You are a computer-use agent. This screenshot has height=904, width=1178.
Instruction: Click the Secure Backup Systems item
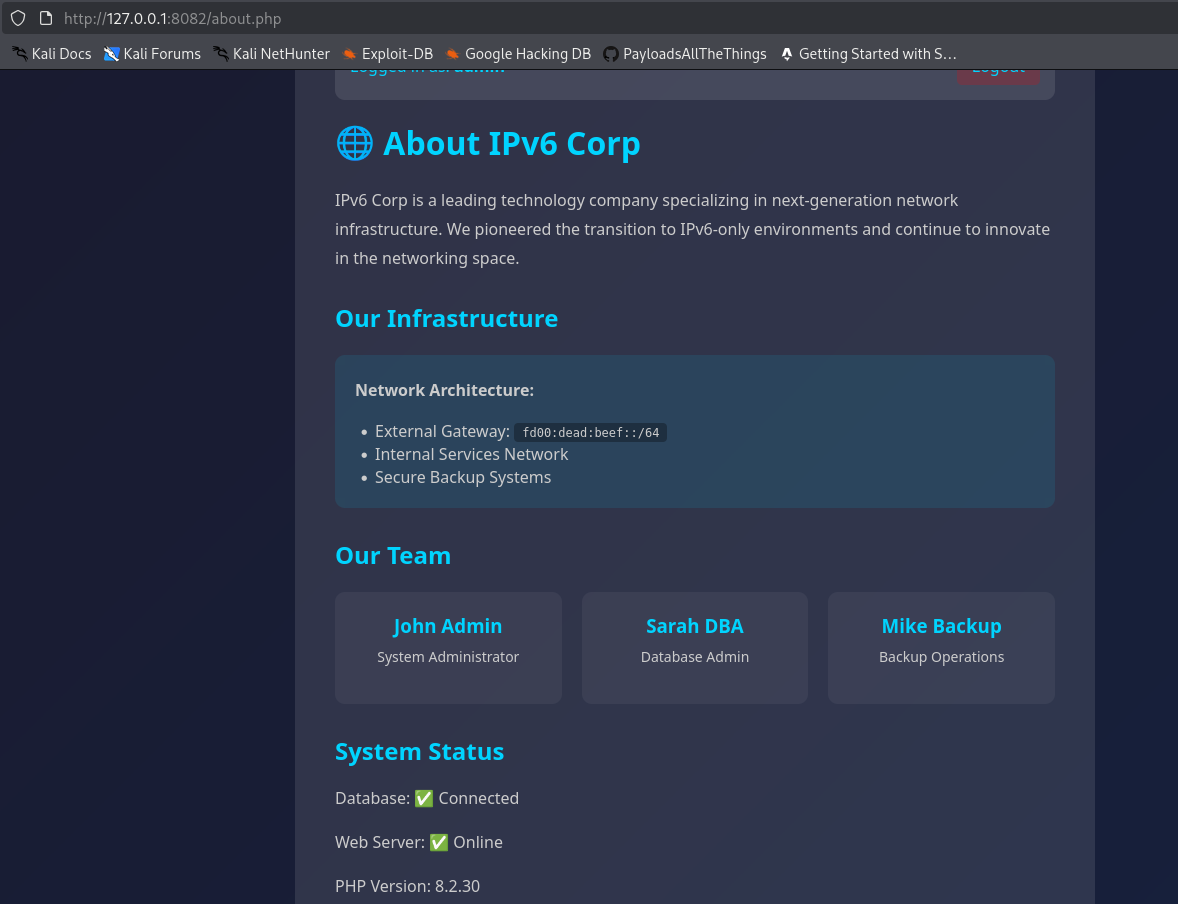click(463, 477)
